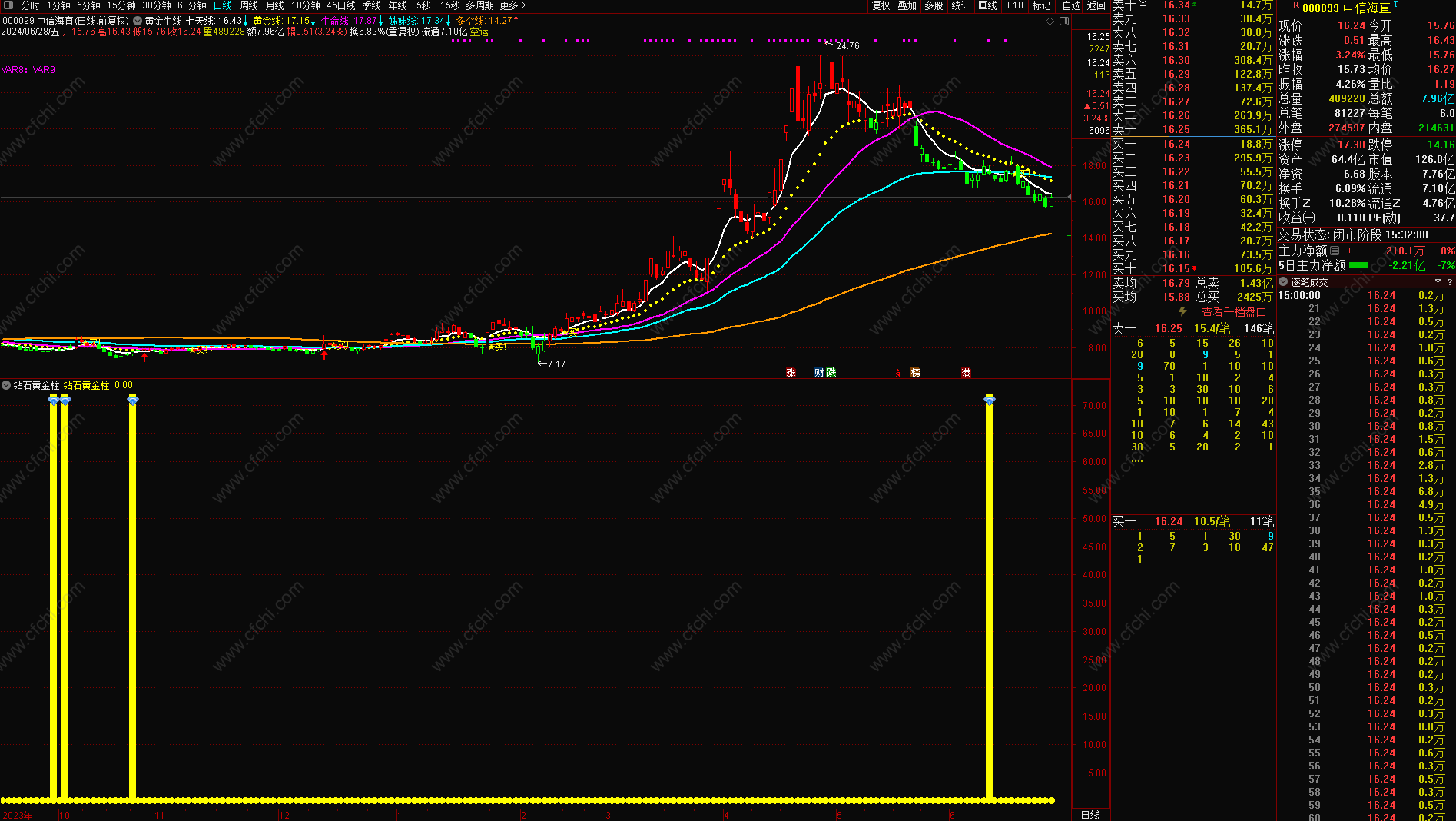Click the 买一 16.24 order row
The width and height of the screenshot is (1456, 821).
pos(1193,521)
